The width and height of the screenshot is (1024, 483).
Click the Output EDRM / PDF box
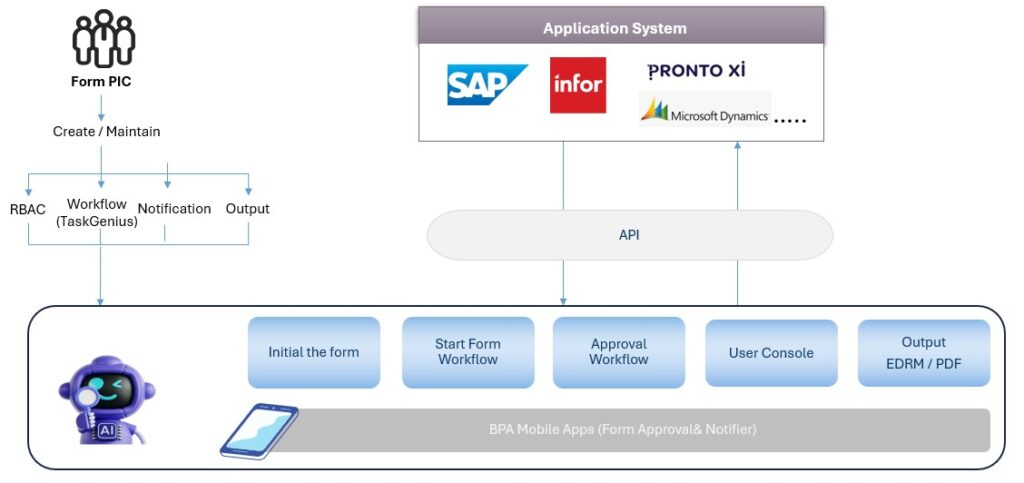923,353
